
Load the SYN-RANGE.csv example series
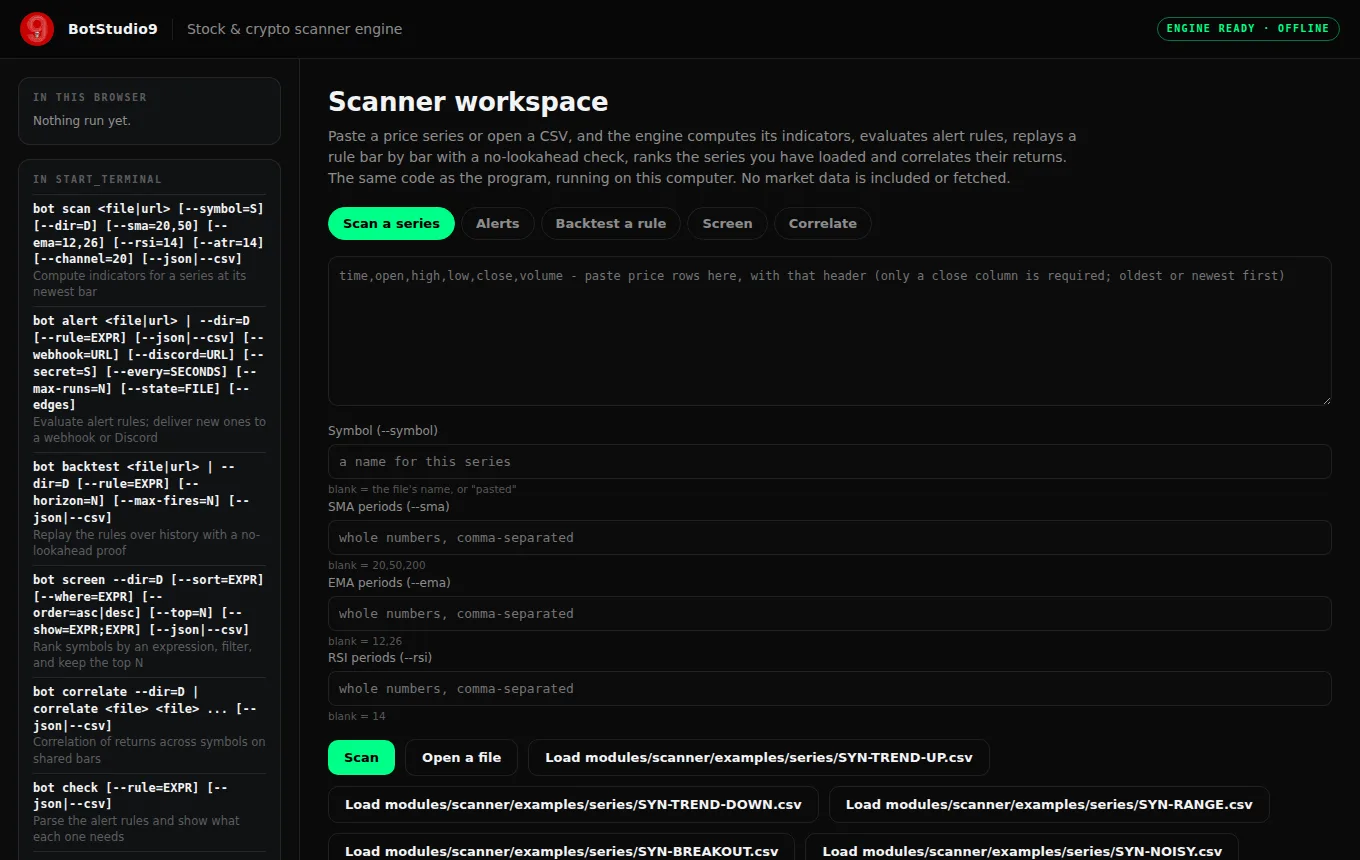(x=1049, y=804)
